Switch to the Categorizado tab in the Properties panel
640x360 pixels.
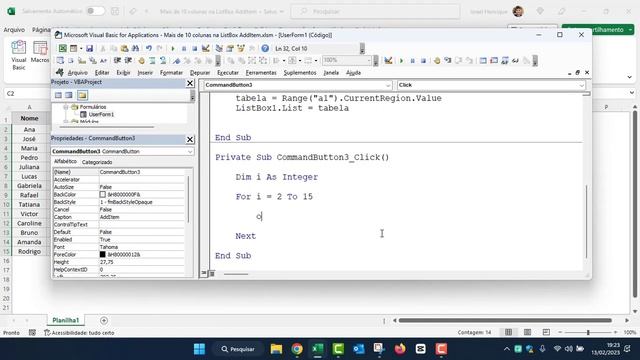click(x=97, y=162)
